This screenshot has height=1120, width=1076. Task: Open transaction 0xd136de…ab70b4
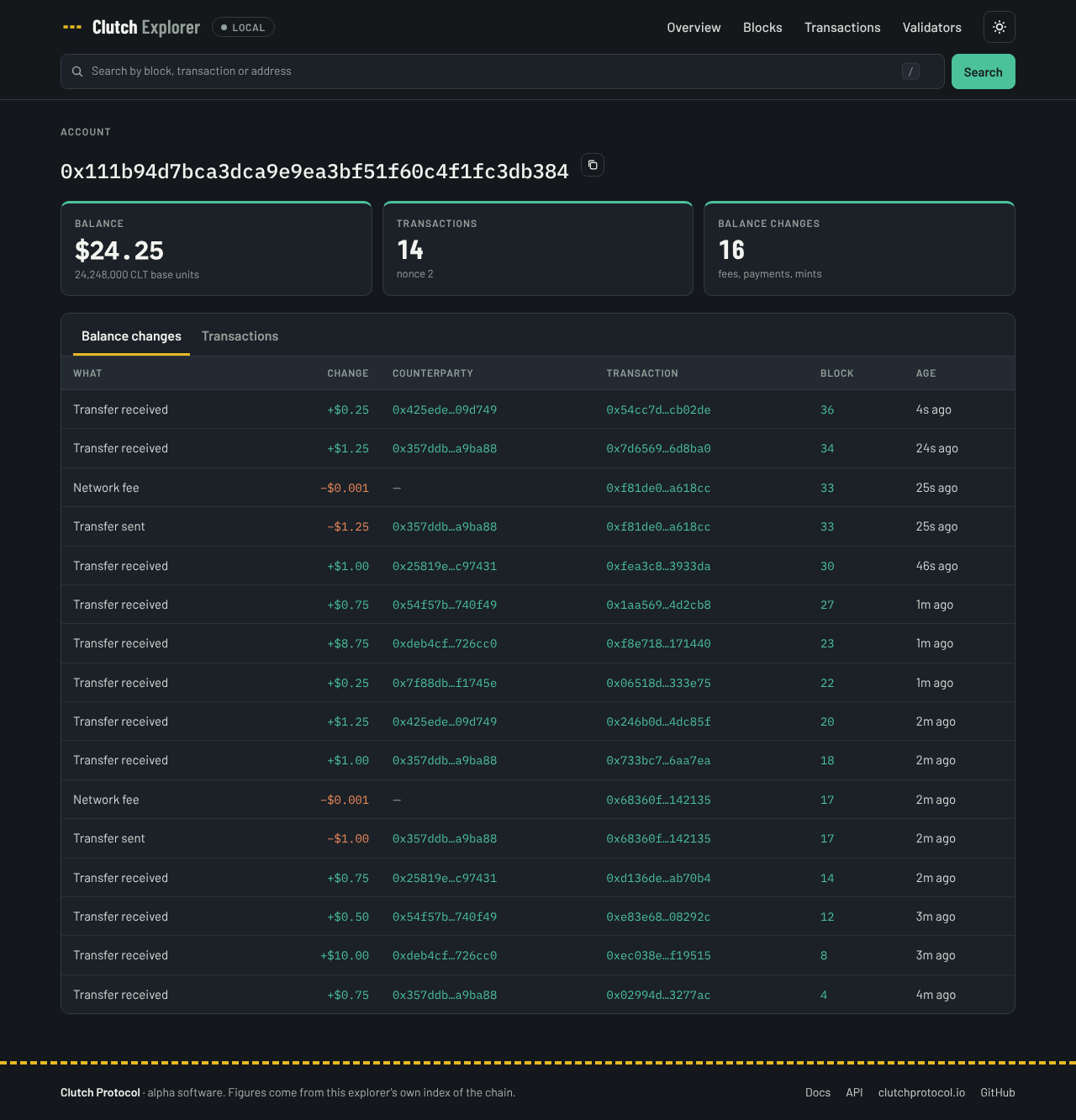(x=658, y=878)
